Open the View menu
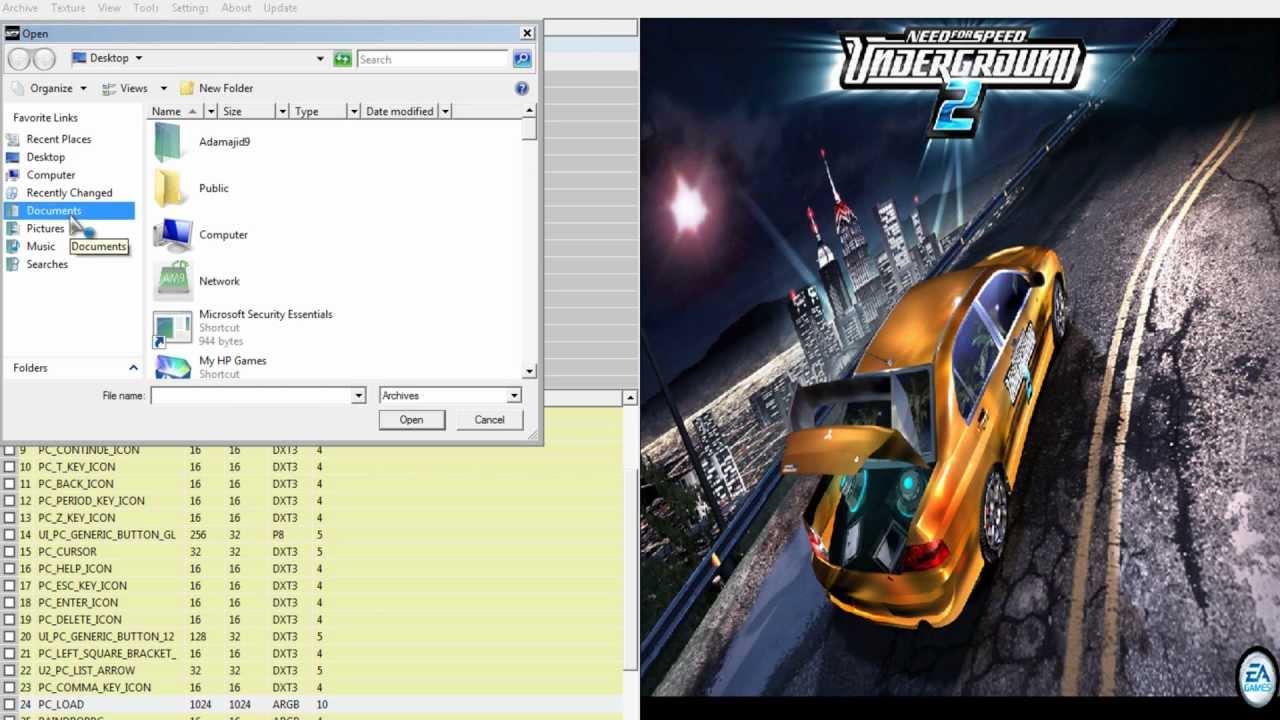The height and width of the screenshot is (720, 1280). pyautogui.click(x=109, y=8)
